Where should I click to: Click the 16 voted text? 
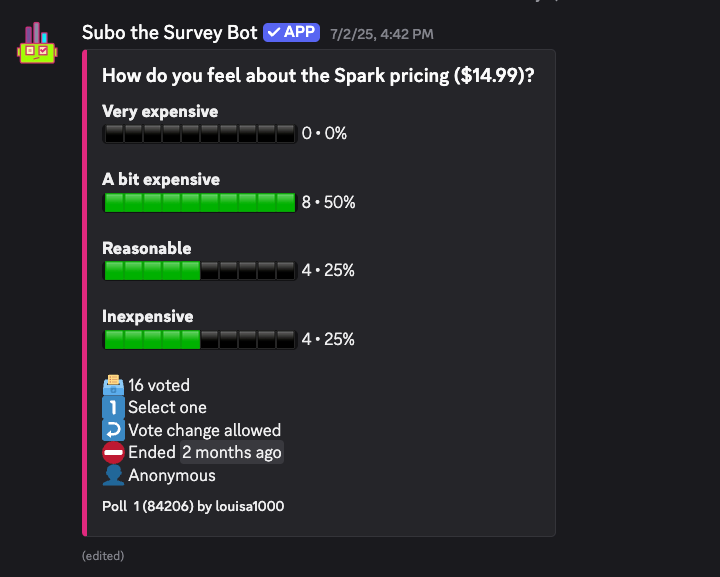tap(159, 385)
